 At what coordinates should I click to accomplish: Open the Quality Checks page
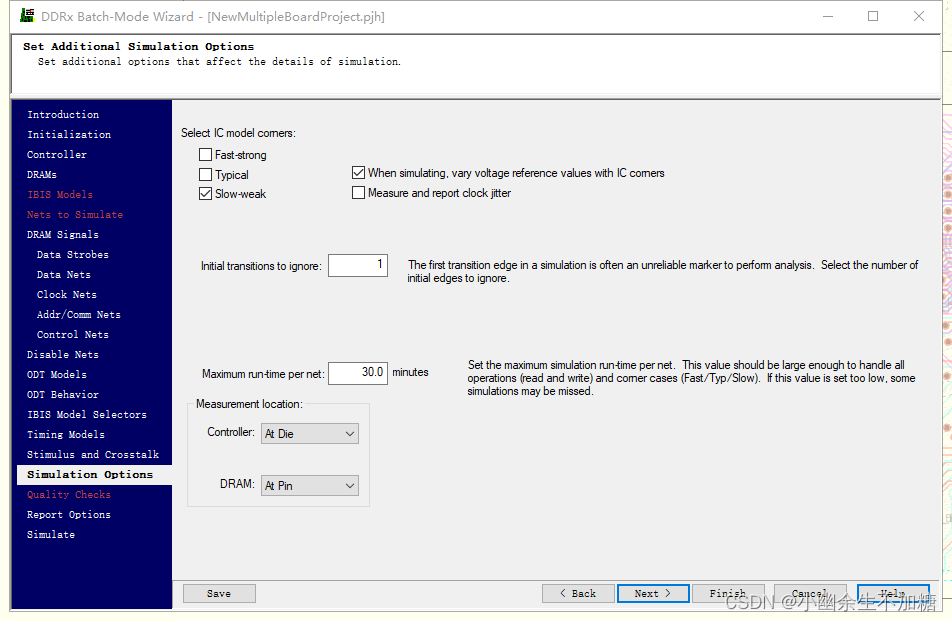[69, 495]
